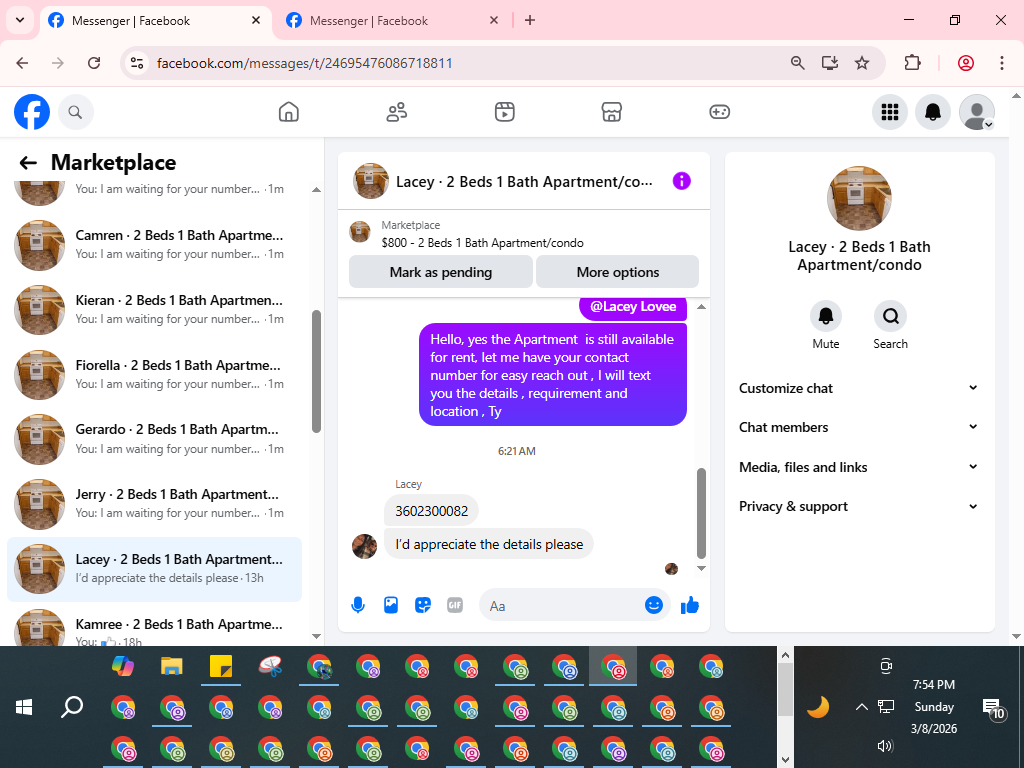Open emoji picker in message box
Image resolution: width=1024 pixels, height=768 pixels.
point(654,605)
